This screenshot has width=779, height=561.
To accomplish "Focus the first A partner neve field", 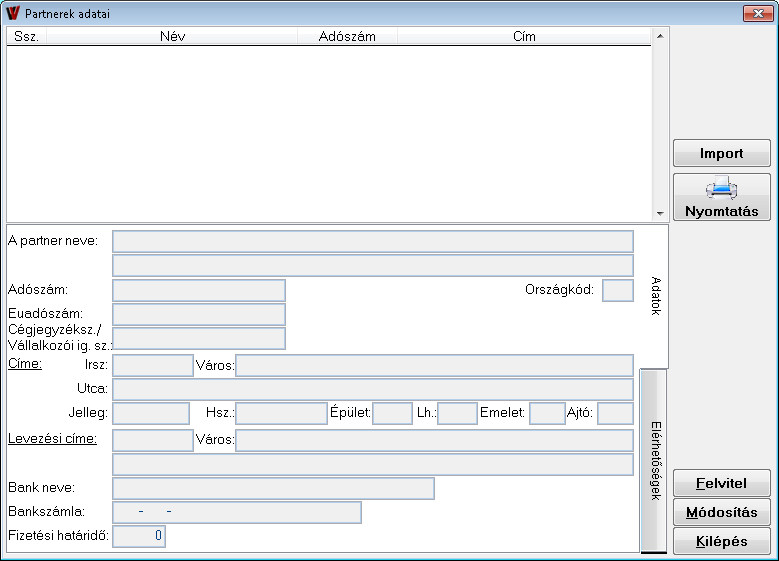I will point(373,241).
